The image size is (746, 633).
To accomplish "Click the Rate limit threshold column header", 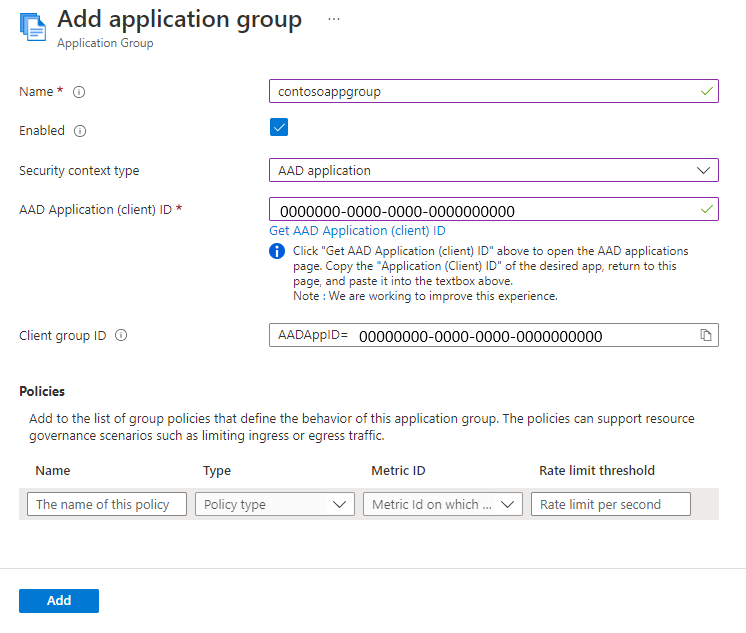I will (x=597, y=470).
